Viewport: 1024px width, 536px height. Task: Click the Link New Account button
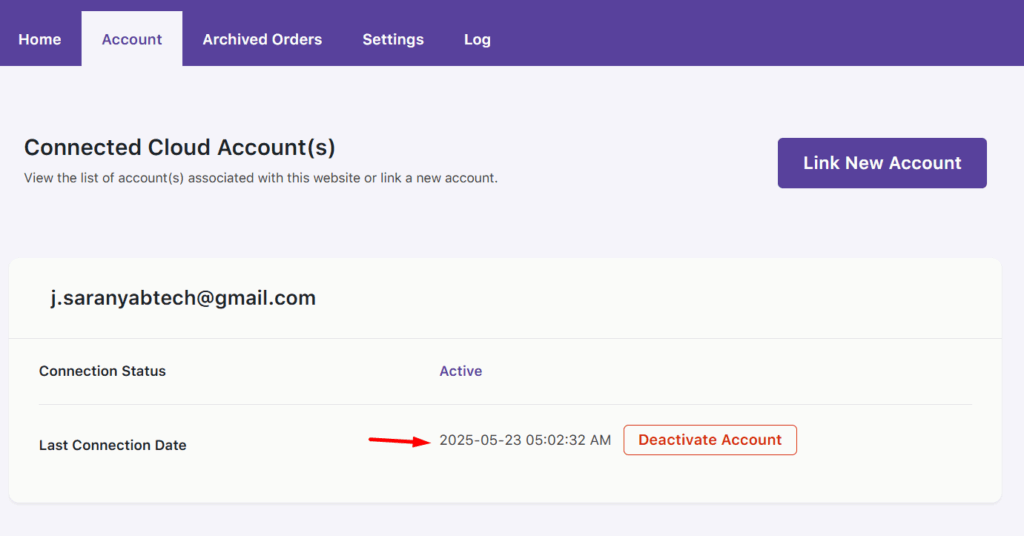click(882, 163)
